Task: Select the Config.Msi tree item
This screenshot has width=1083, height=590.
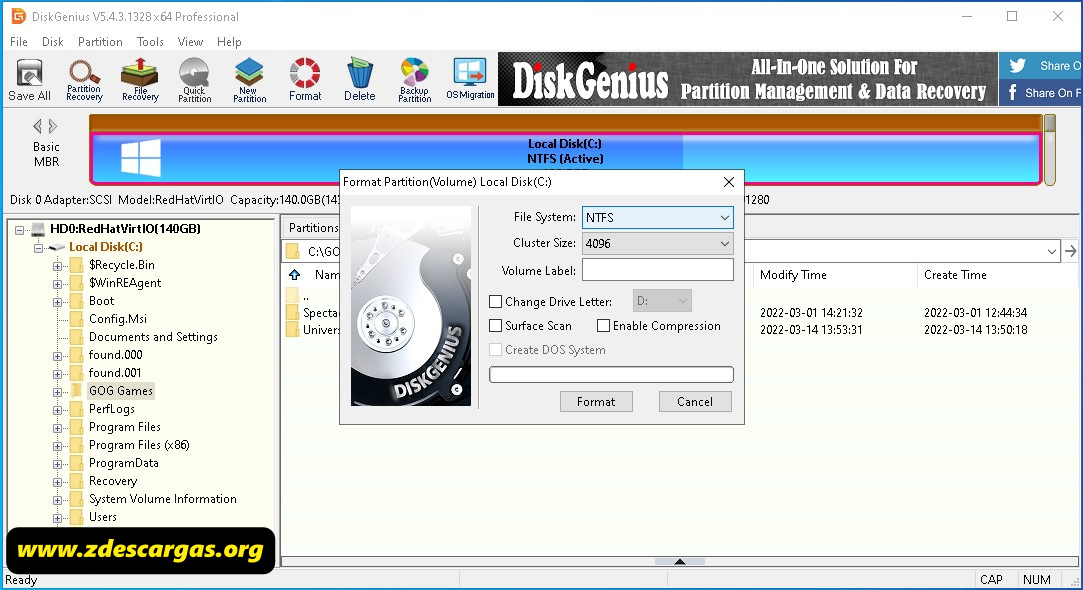Action: click(117, 318)
